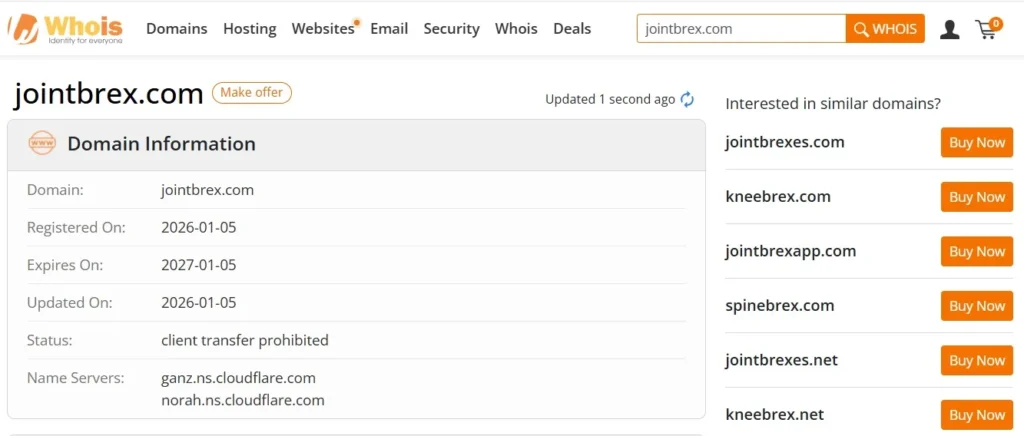Buy Now for jointbrexes.net
The height and width of the screenshot is (436, 1024).
click(x=976, y=360)
